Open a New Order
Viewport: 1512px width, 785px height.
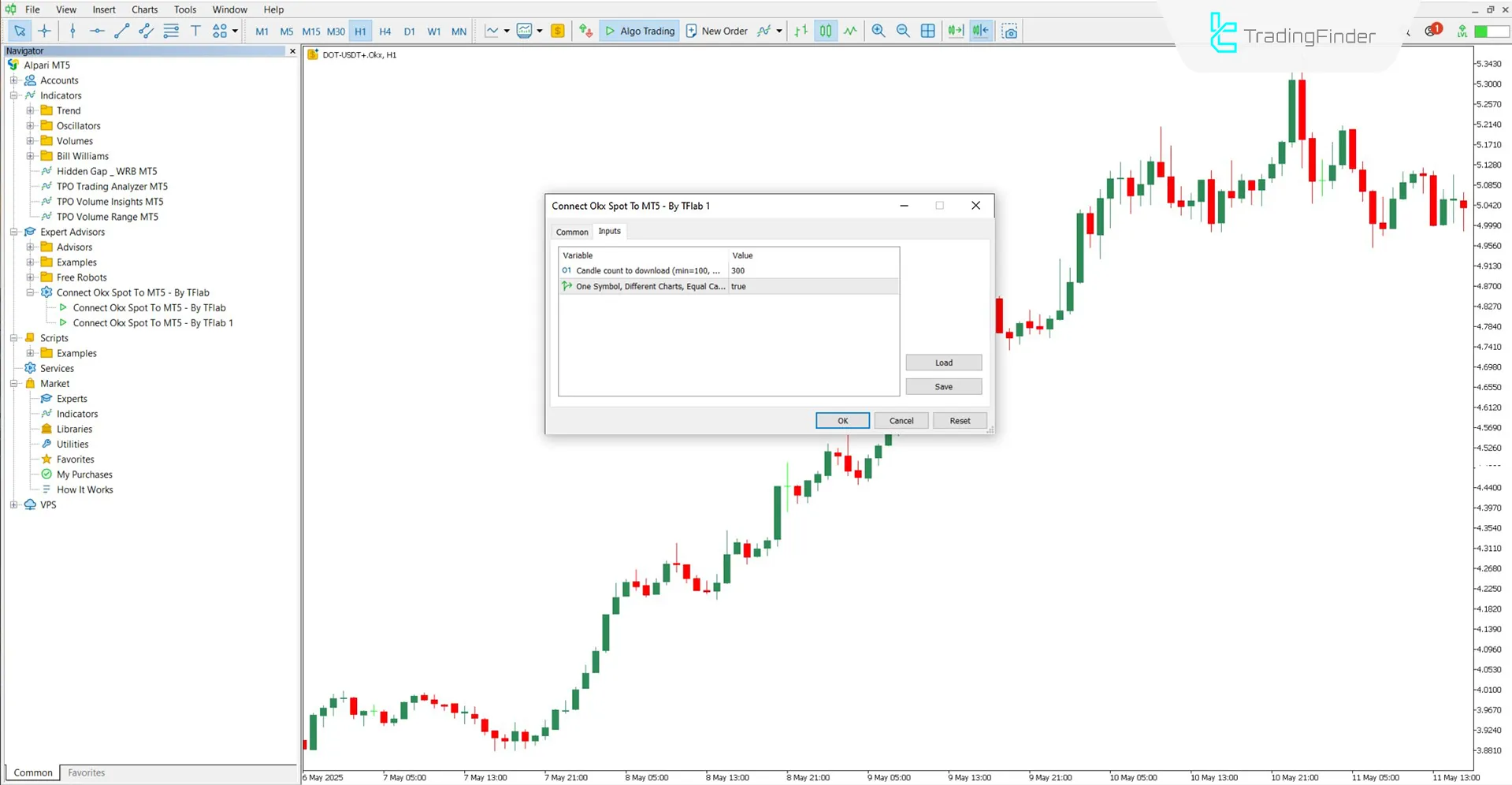(x=717, y=31)
